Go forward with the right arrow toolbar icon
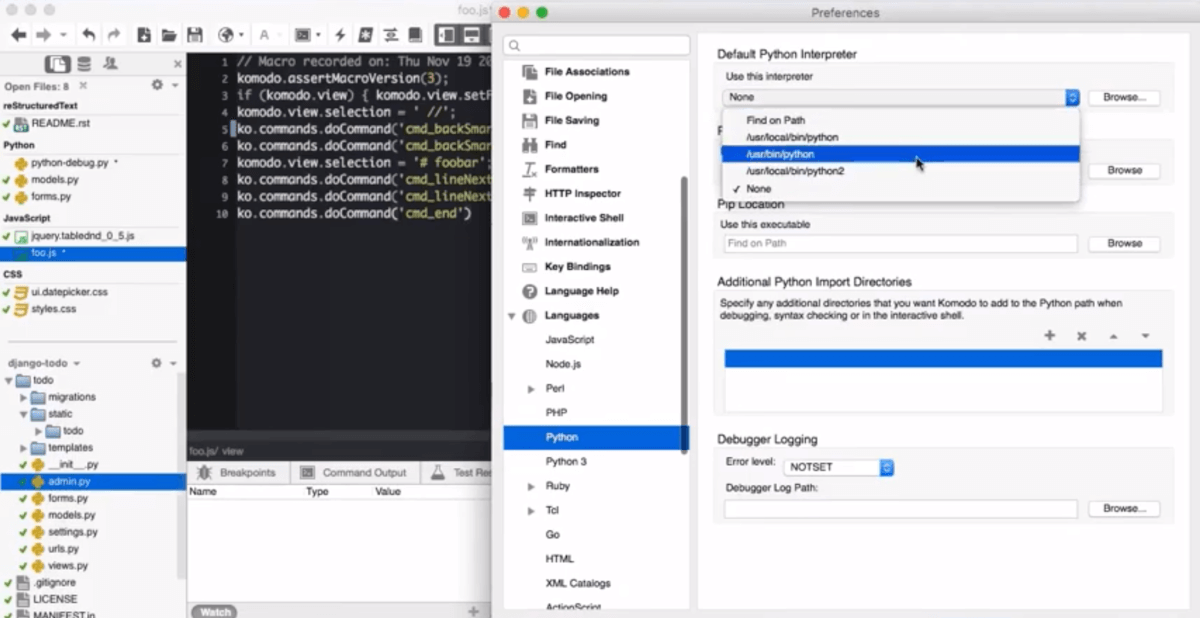 coord(43,35)
